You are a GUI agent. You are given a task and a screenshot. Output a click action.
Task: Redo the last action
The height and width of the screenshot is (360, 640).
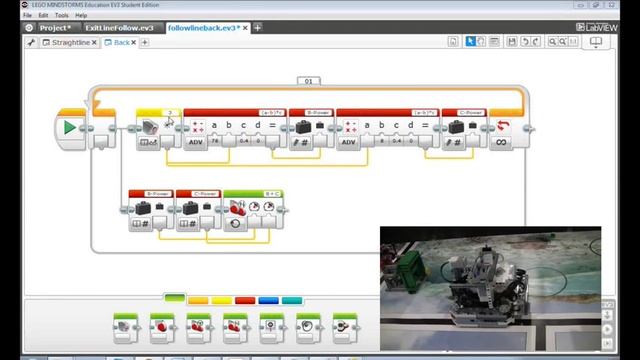[536, 41]
